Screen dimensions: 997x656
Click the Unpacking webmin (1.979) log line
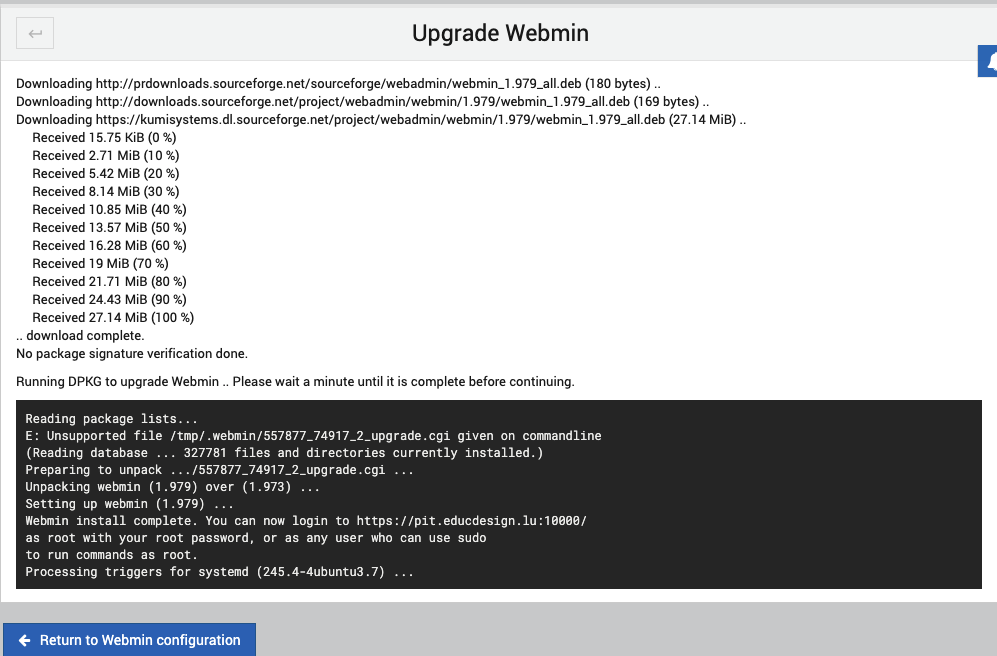tap(168, 486)
